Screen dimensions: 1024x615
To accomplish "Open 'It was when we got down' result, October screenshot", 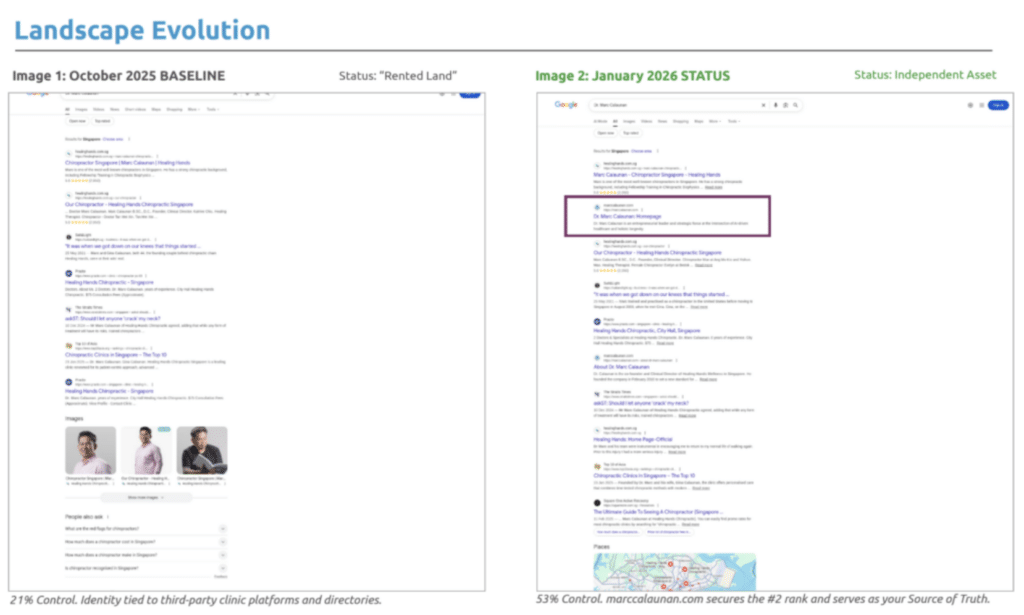I will [x=132, y=246].
